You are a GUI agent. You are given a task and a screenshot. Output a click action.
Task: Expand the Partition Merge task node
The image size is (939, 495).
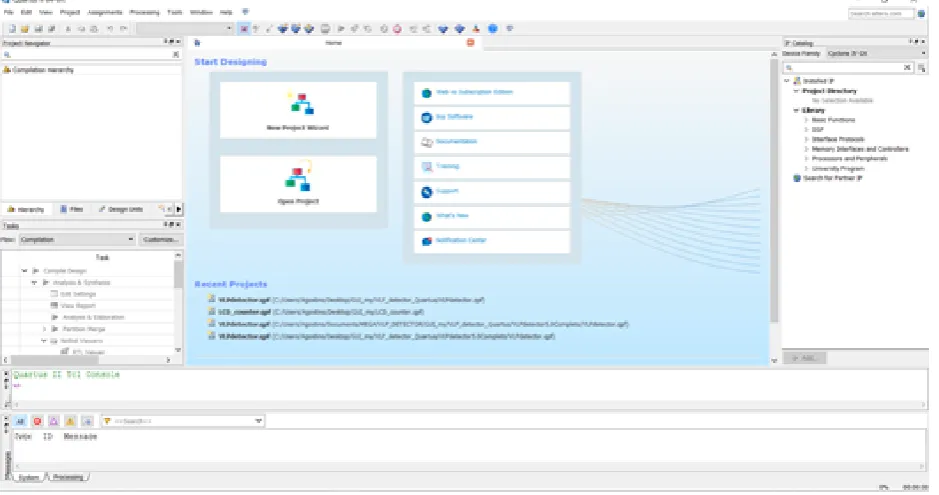[x=44, y=329]
